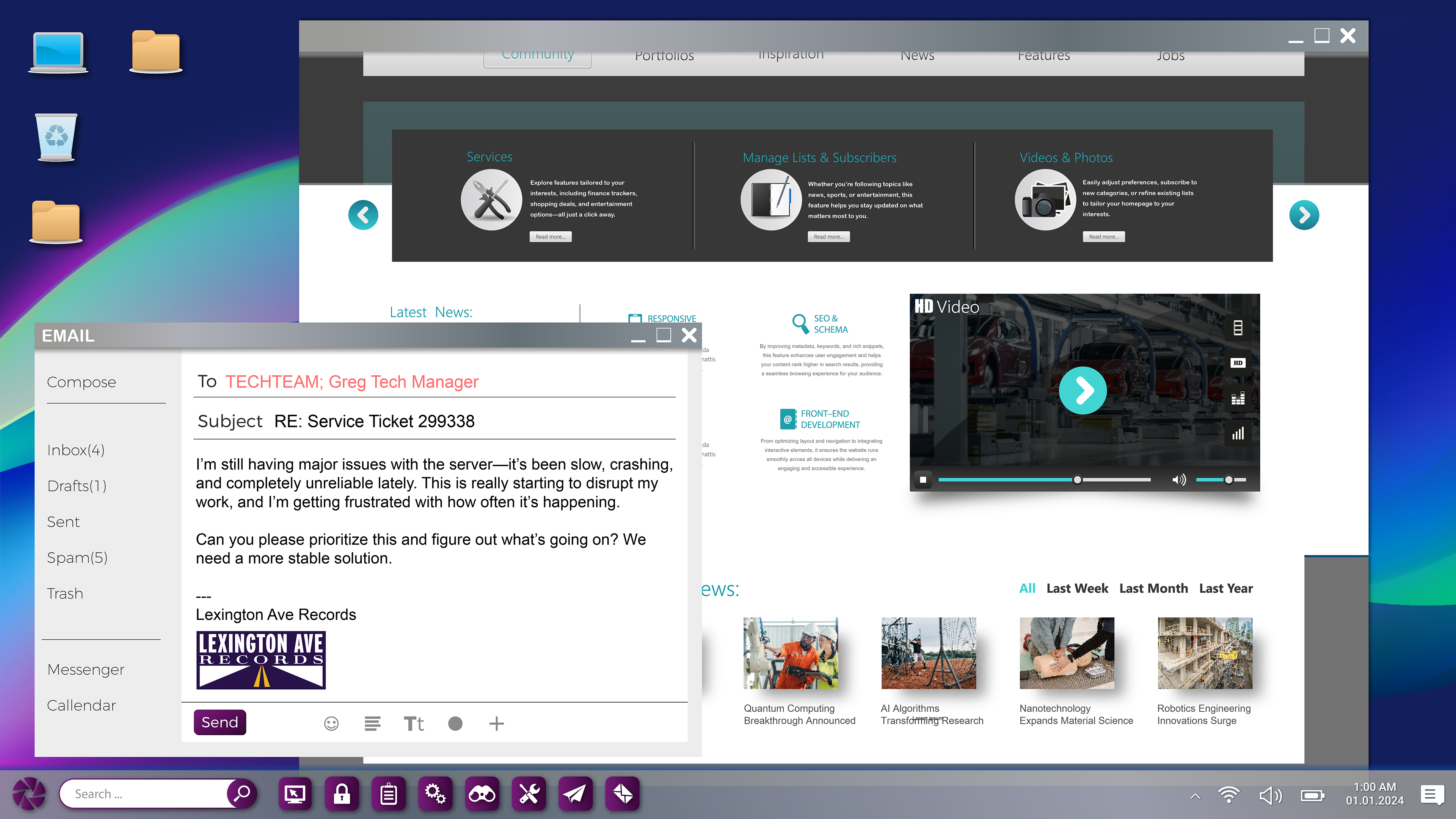Click the text alignment icon in composer
The height and width of the screenshot is (819, 1456).
coord(372,723)
